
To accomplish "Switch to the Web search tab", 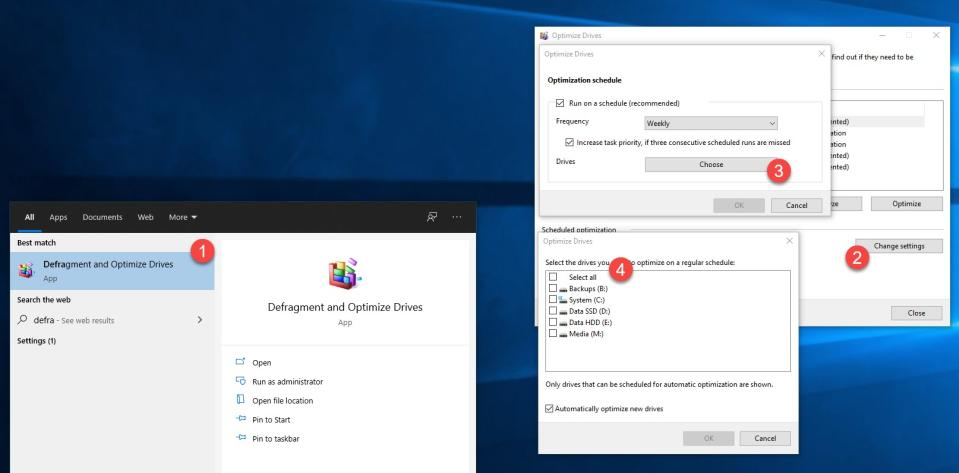I will (x=146, y=217).
